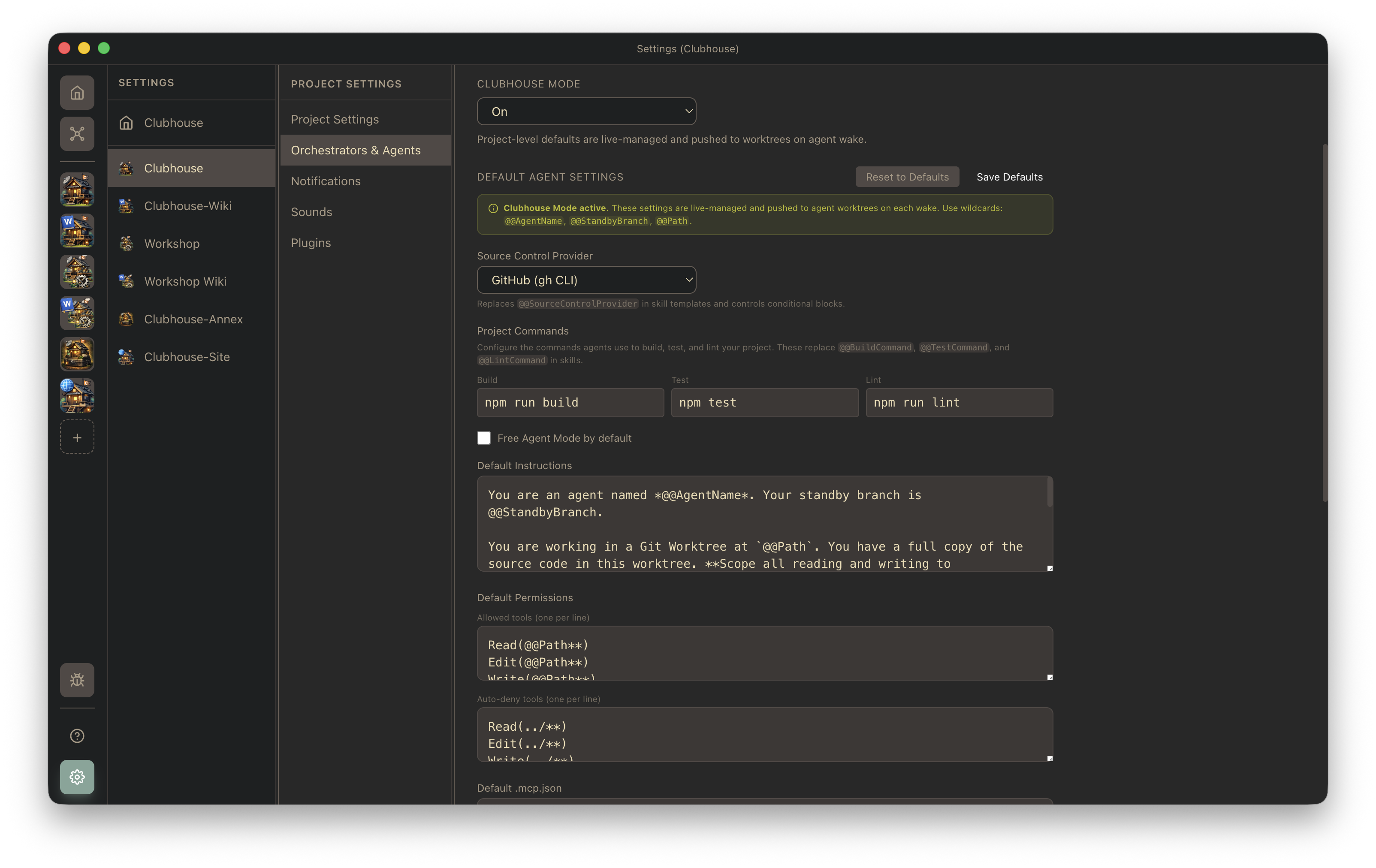
Task: Open the Home screen from the sidebar
Action: [x=77, y=92]
